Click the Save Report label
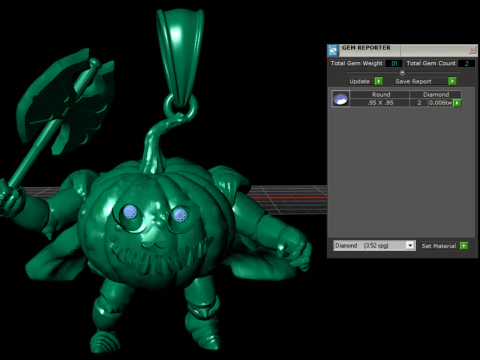 click(x=413, y=81)
